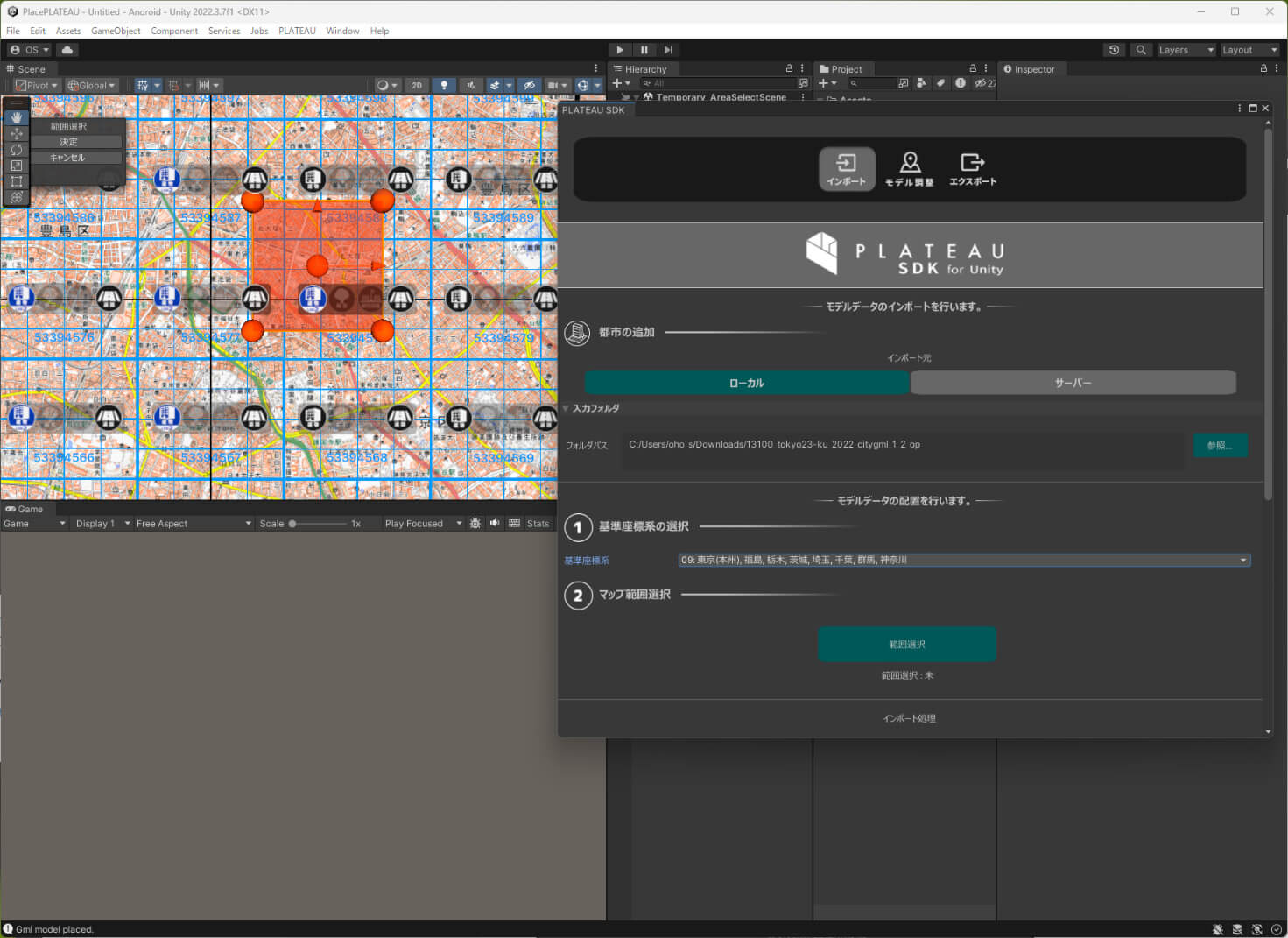Toggle Mute Audio in Game view
The height and width of the screenshot is (938, 1288).
pos(495,523)
